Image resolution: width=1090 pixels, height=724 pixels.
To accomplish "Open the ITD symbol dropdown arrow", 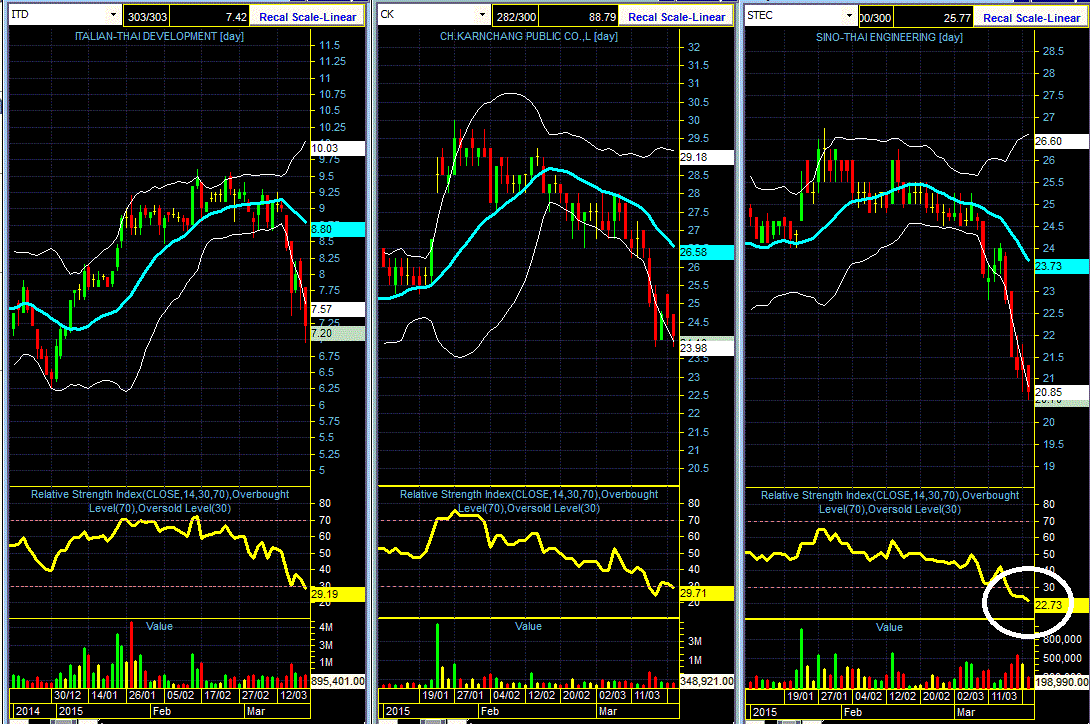I will tap(113, 15).
